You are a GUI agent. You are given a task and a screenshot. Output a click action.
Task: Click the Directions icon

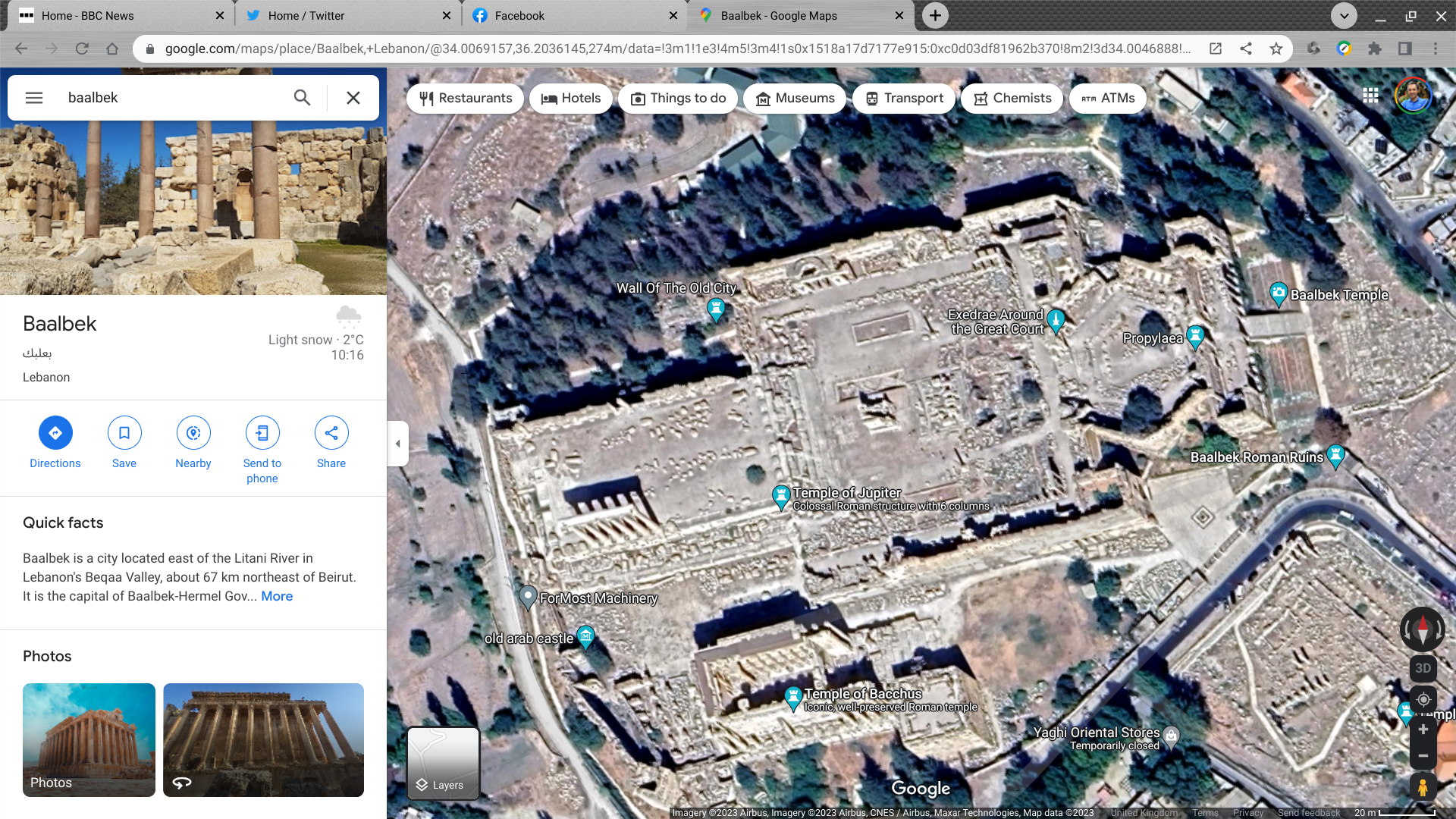coord(55,433)
